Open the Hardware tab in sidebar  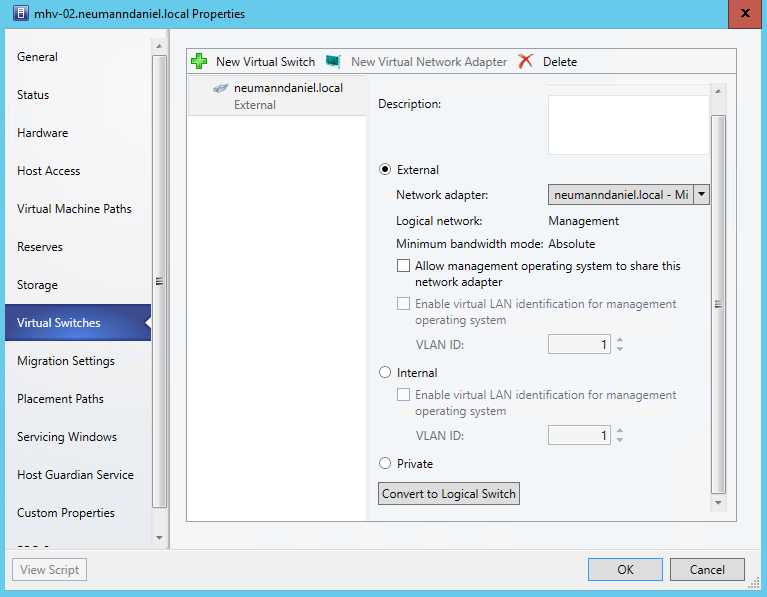point(43,133)
